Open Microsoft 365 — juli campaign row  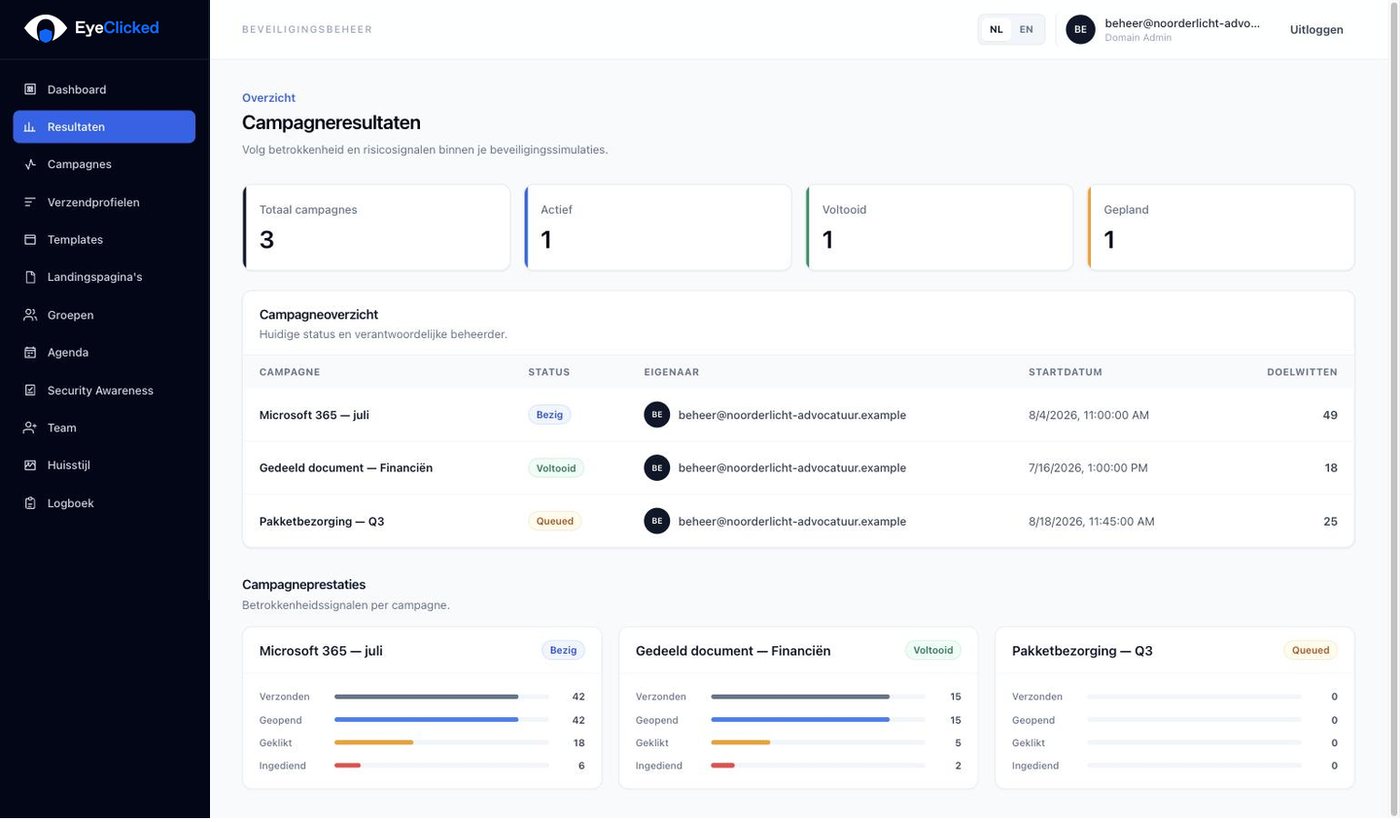798,415
